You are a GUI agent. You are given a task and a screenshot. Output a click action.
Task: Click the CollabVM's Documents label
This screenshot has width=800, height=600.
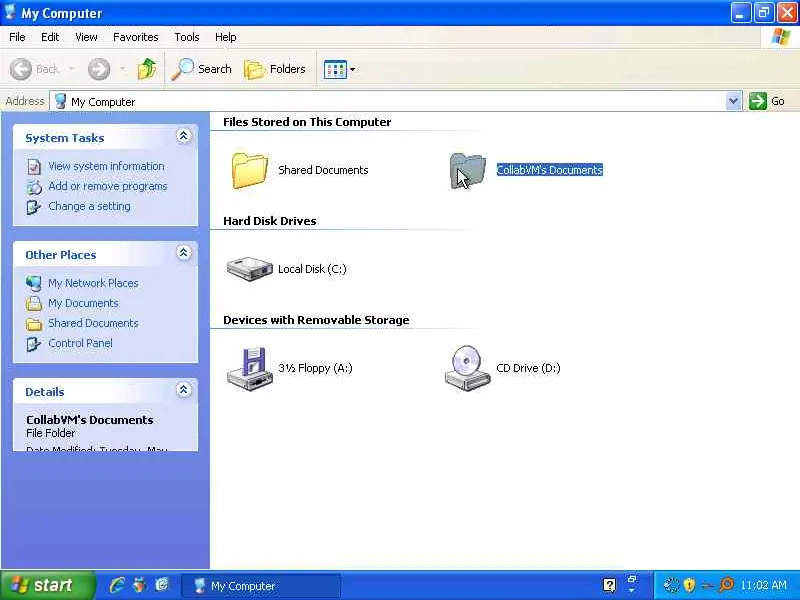pos(549,170)
